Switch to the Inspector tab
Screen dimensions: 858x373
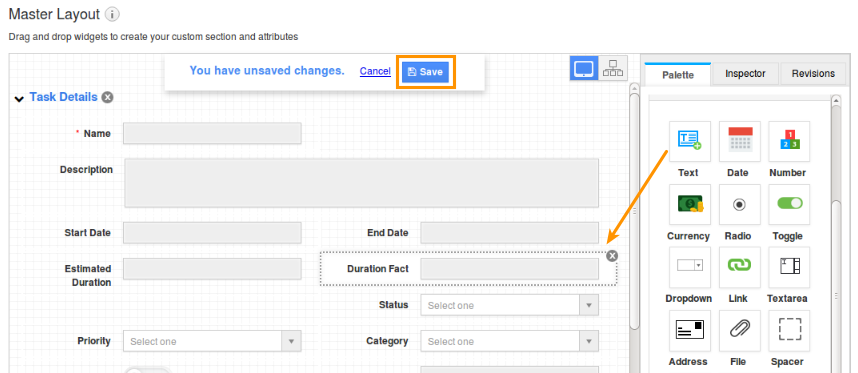click(x=745, y=74)
